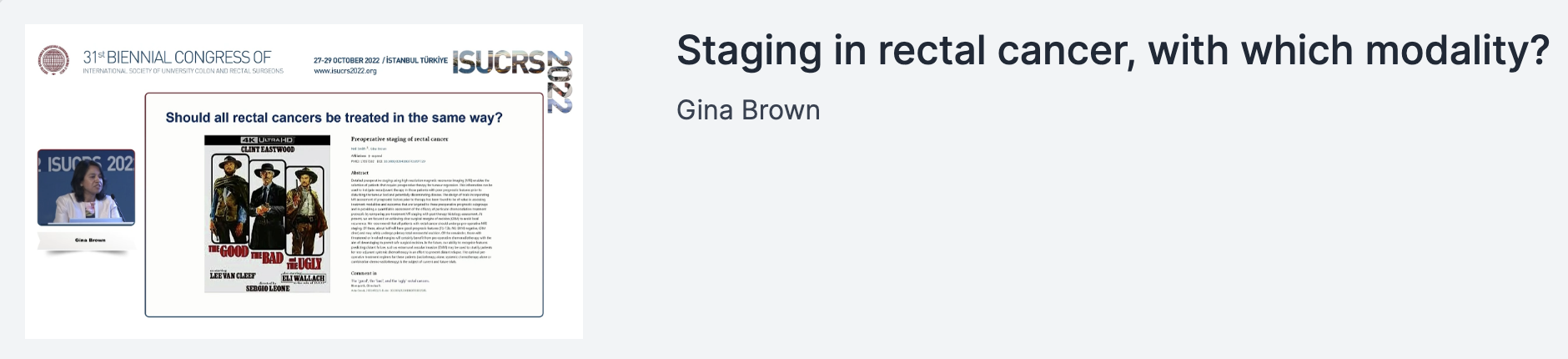Viewport: 1568px width, 359px height.
Task: Click the "Should all rectal cancers" slide heading
Action: click(x=334, y=118)
